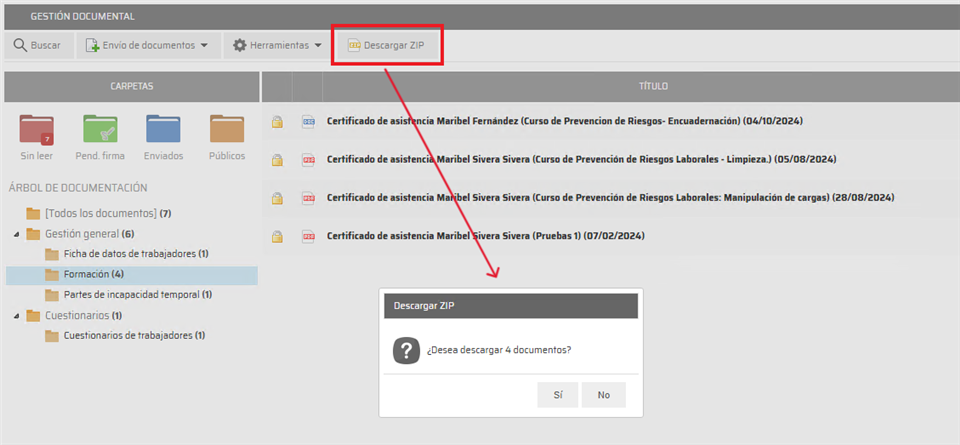960x445 pixels.
Task: Click DOC file icon for Maribel Fernández certificate
Action: [308, 122]
